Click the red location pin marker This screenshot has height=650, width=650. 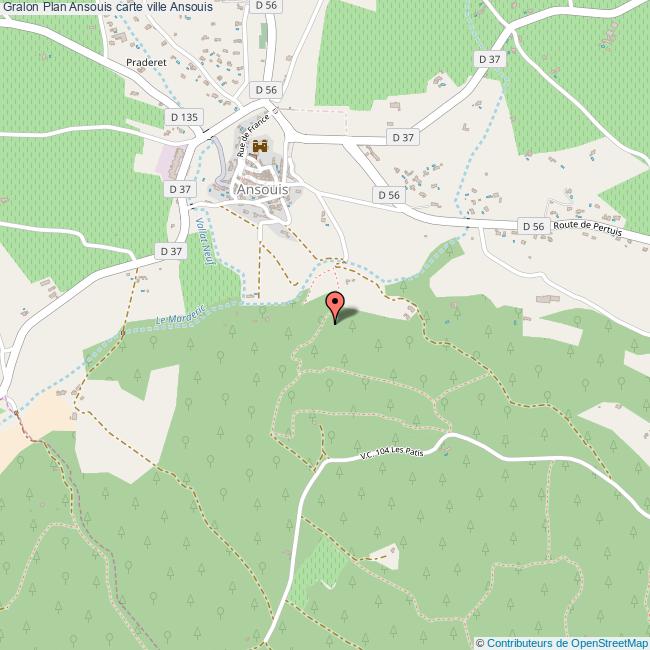pos(335,307)
